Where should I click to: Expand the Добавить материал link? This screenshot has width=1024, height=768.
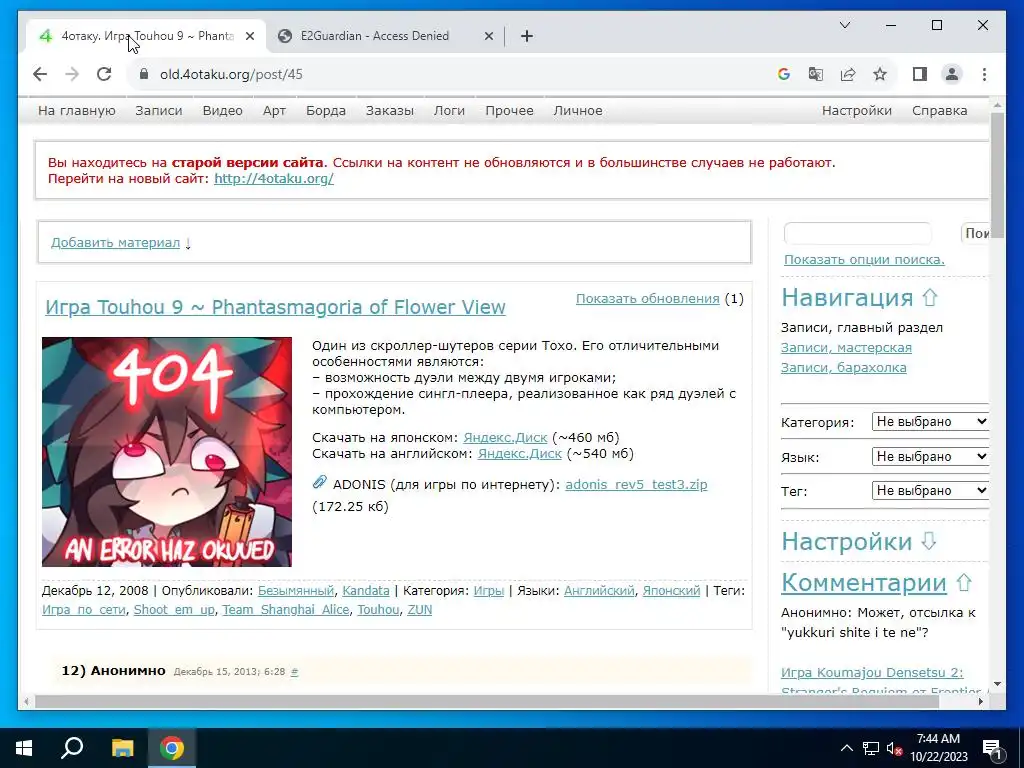(115, 242)
